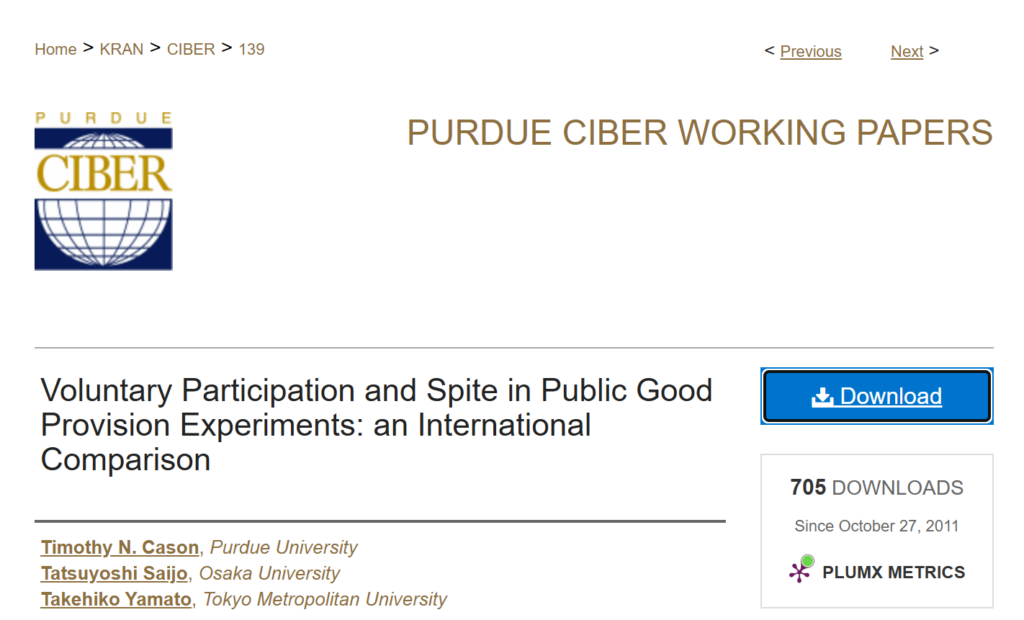This screenshot has width=1024, height=620.
Task: Click the Osaka University affiliation text
Action: pos(269,574)
